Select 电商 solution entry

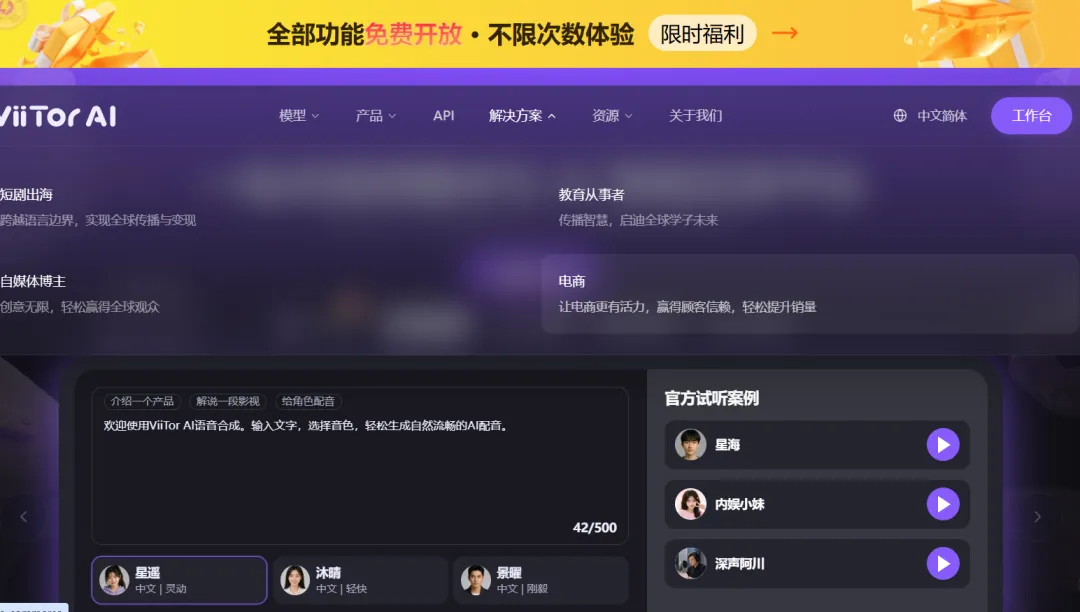(x=809, y=294)
